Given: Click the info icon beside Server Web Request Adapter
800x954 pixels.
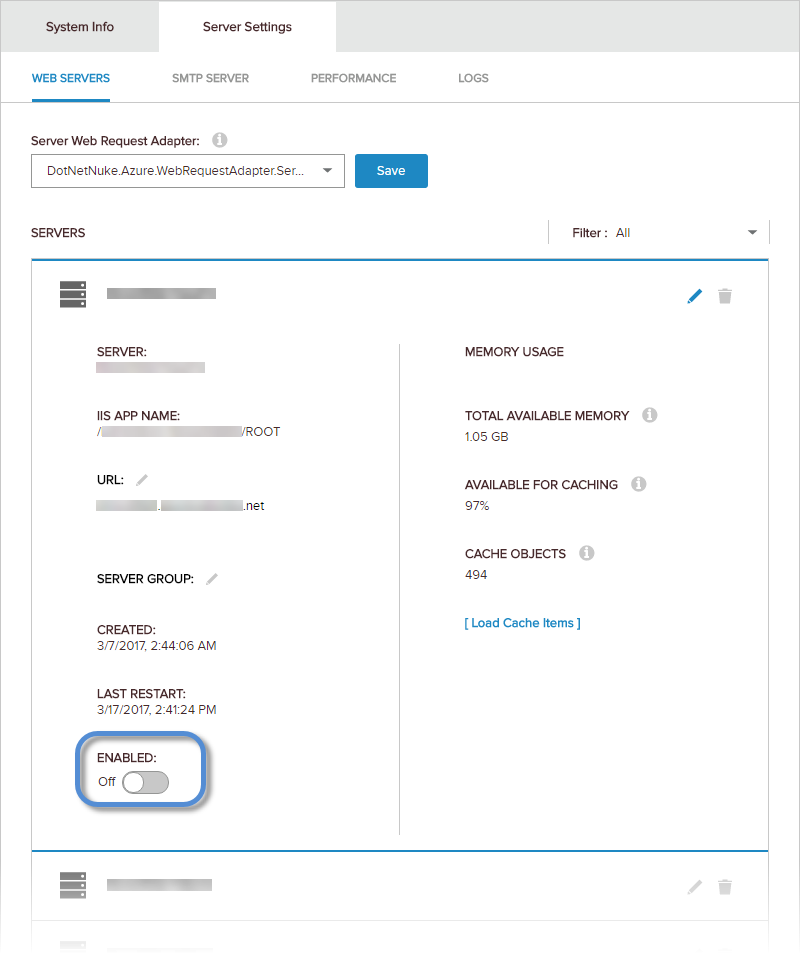Looking at the screenshot, I should (220, 140).
